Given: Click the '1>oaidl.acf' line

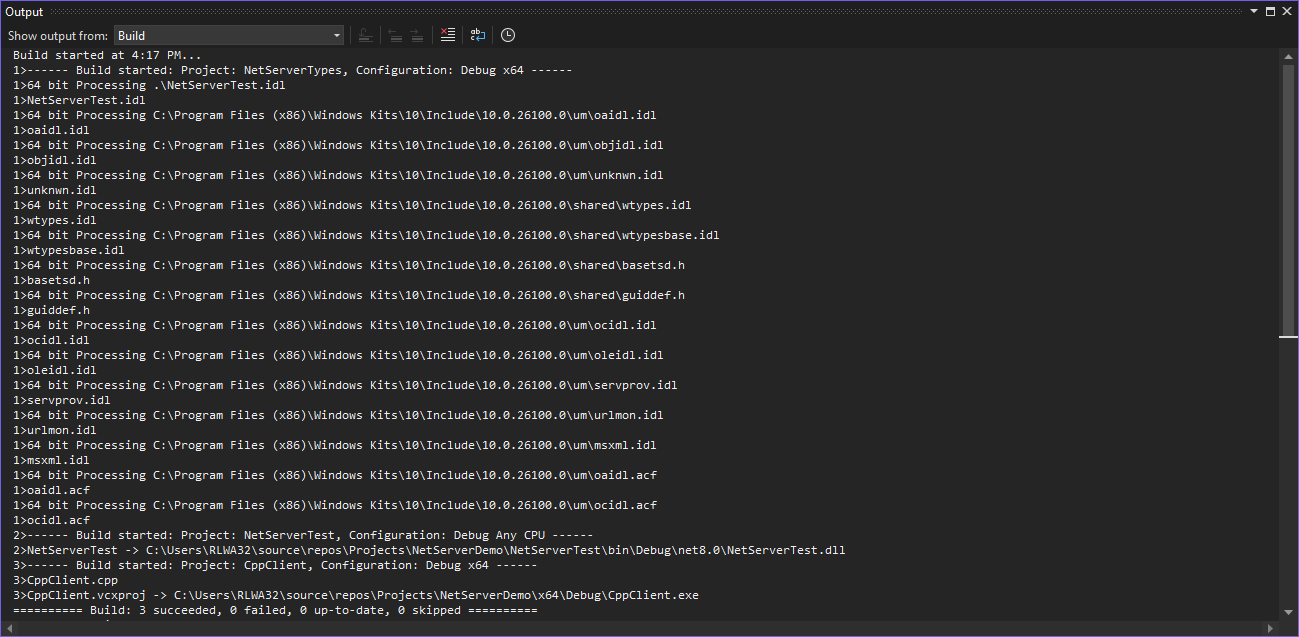Looking at the screenshot, I should 51,490.
